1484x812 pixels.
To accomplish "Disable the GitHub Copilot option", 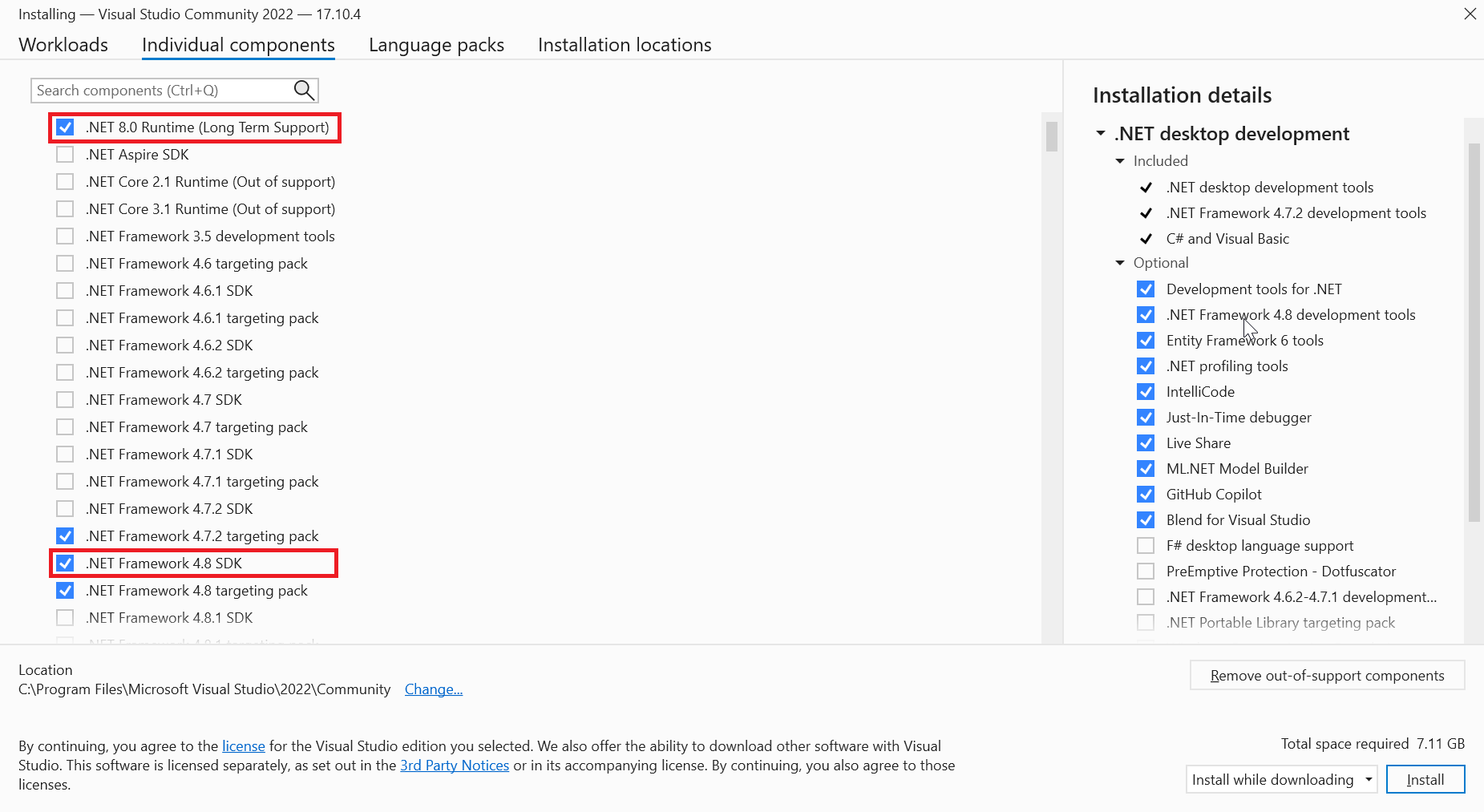I will (x=1146, y=495).
